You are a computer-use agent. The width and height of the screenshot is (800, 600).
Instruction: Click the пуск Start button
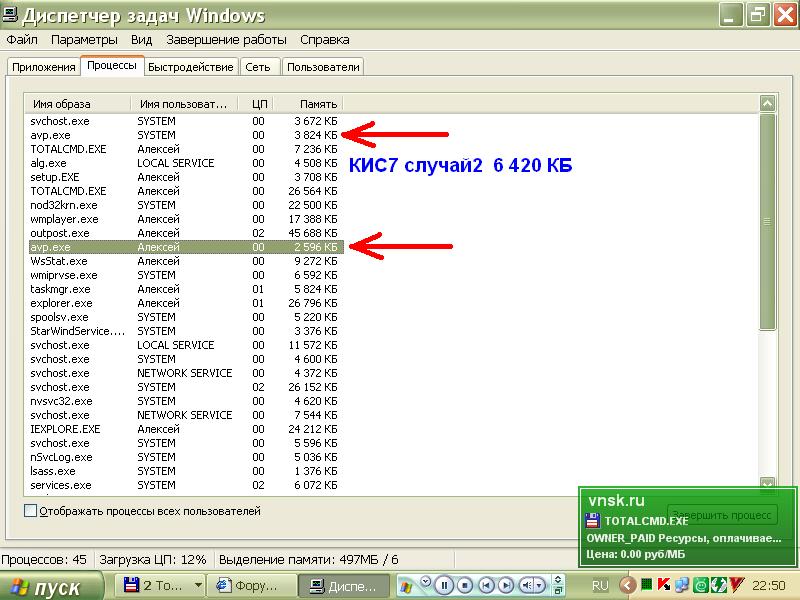(50, 587)
